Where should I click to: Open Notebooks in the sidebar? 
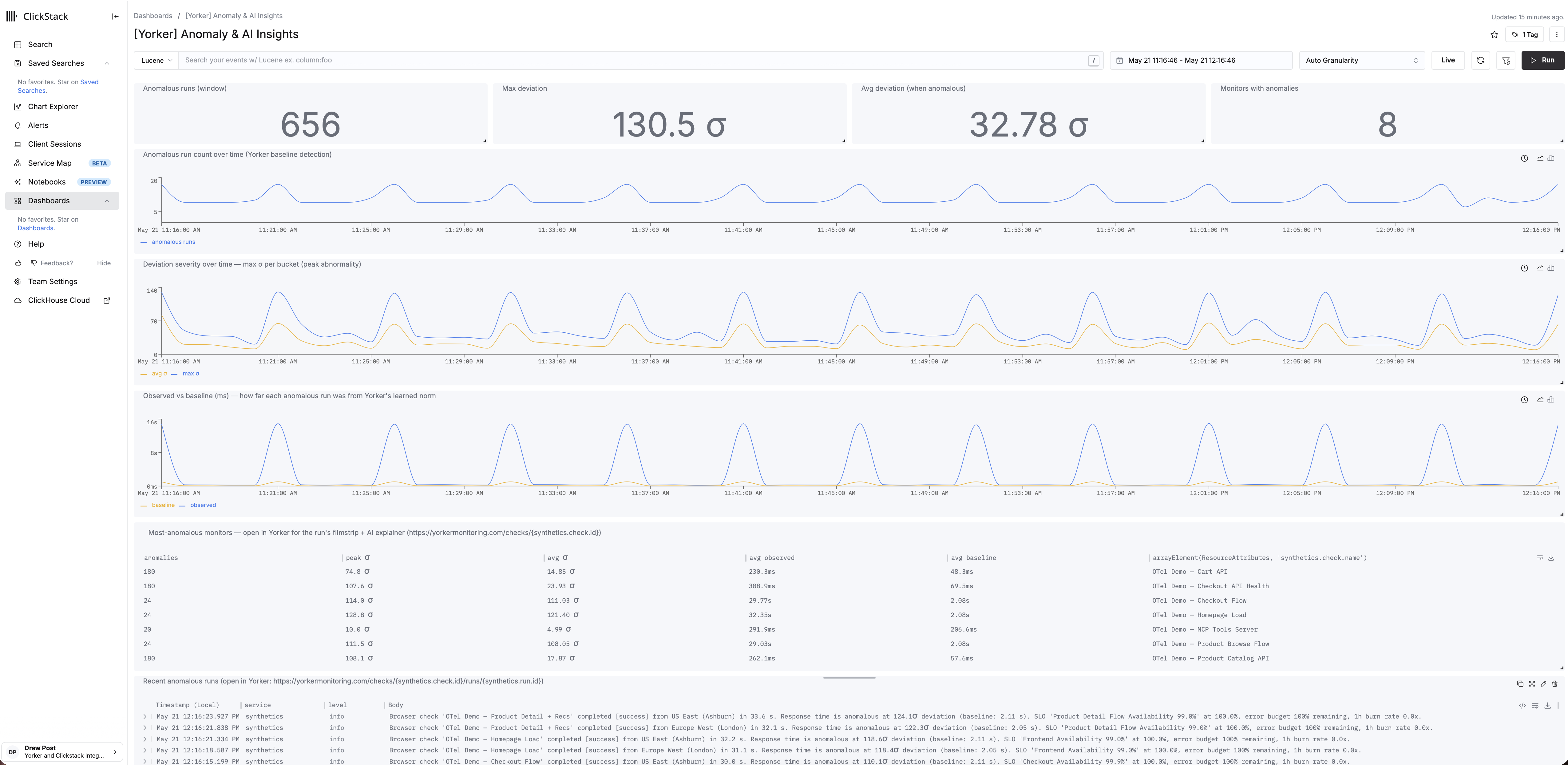point(62,182)
